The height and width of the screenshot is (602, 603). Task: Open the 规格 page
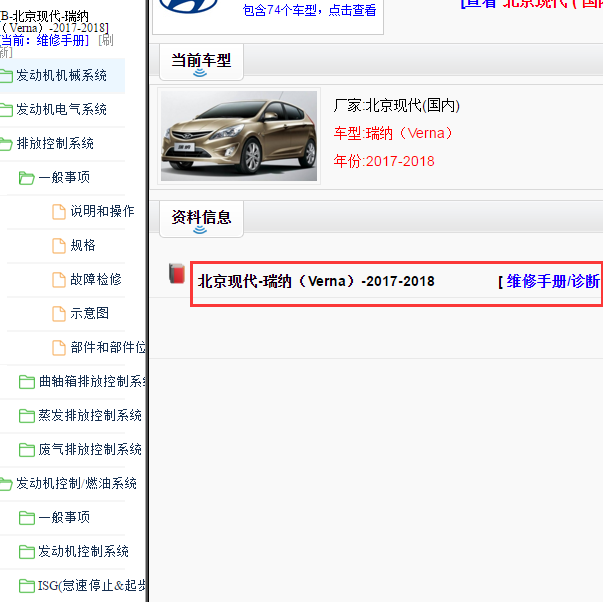(x=83, y=245)
